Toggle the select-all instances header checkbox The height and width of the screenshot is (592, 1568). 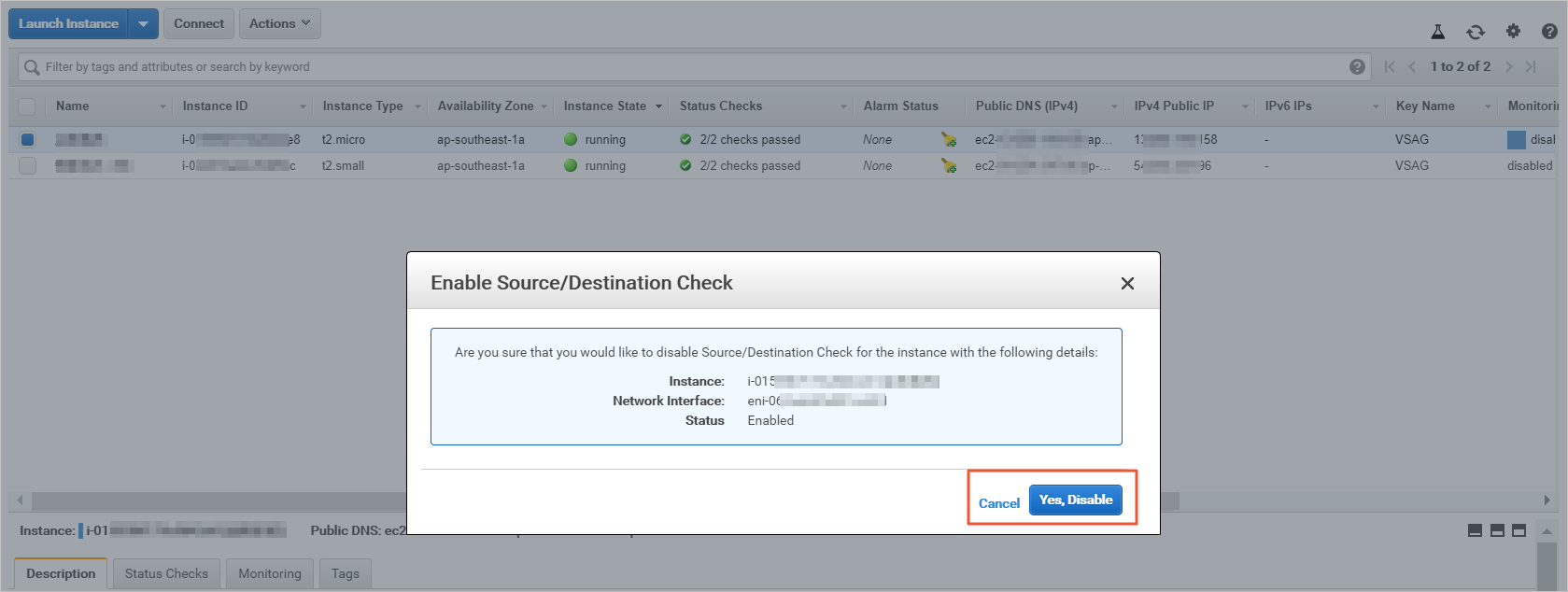pos(27,106)
